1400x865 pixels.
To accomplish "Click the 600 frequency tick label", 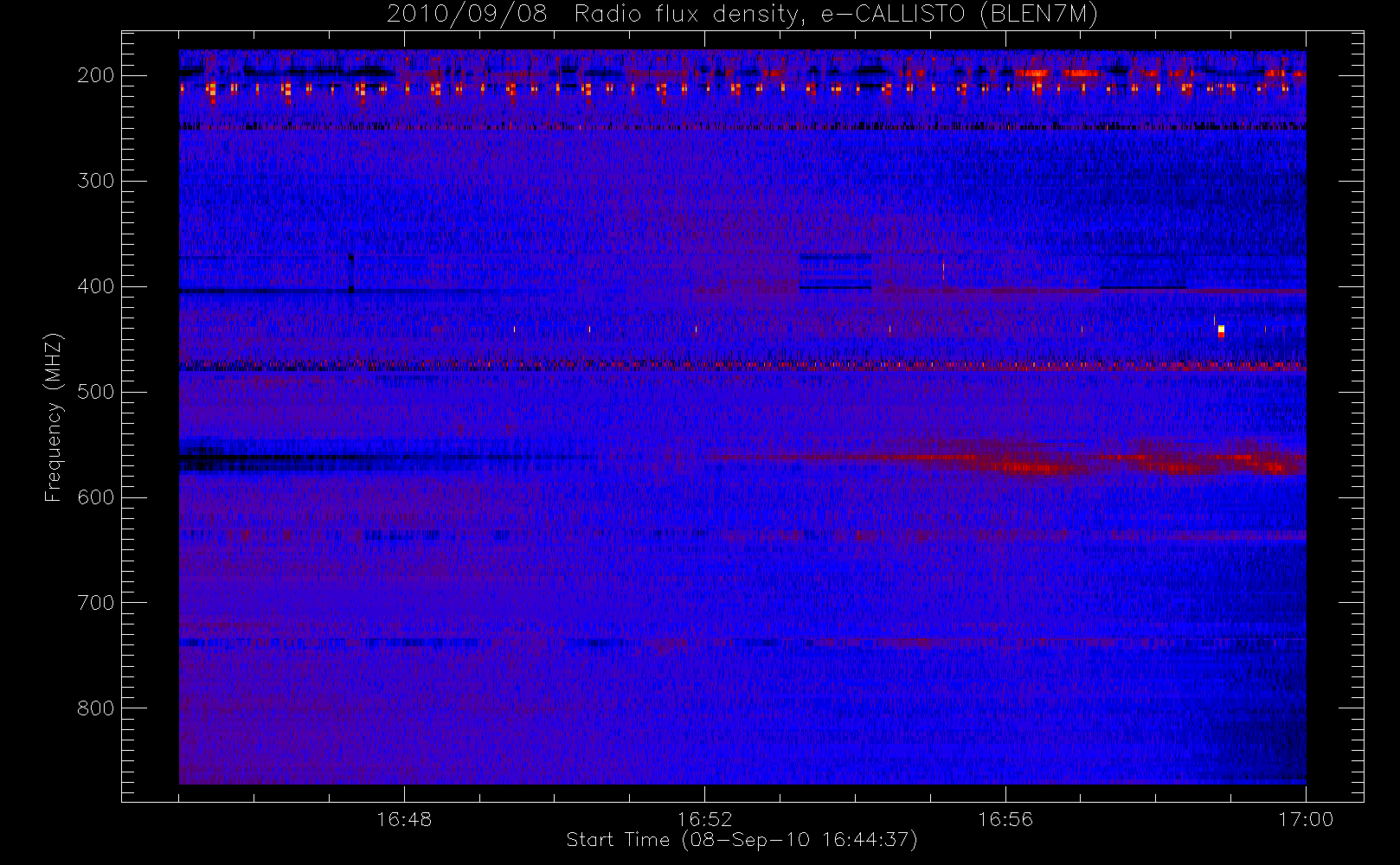I will 96,497.
